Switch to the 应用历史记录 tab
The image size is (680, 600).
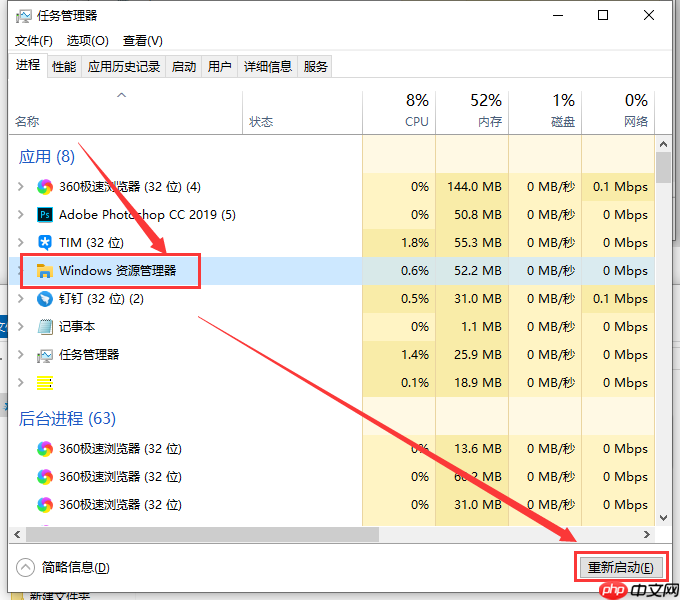124,67
